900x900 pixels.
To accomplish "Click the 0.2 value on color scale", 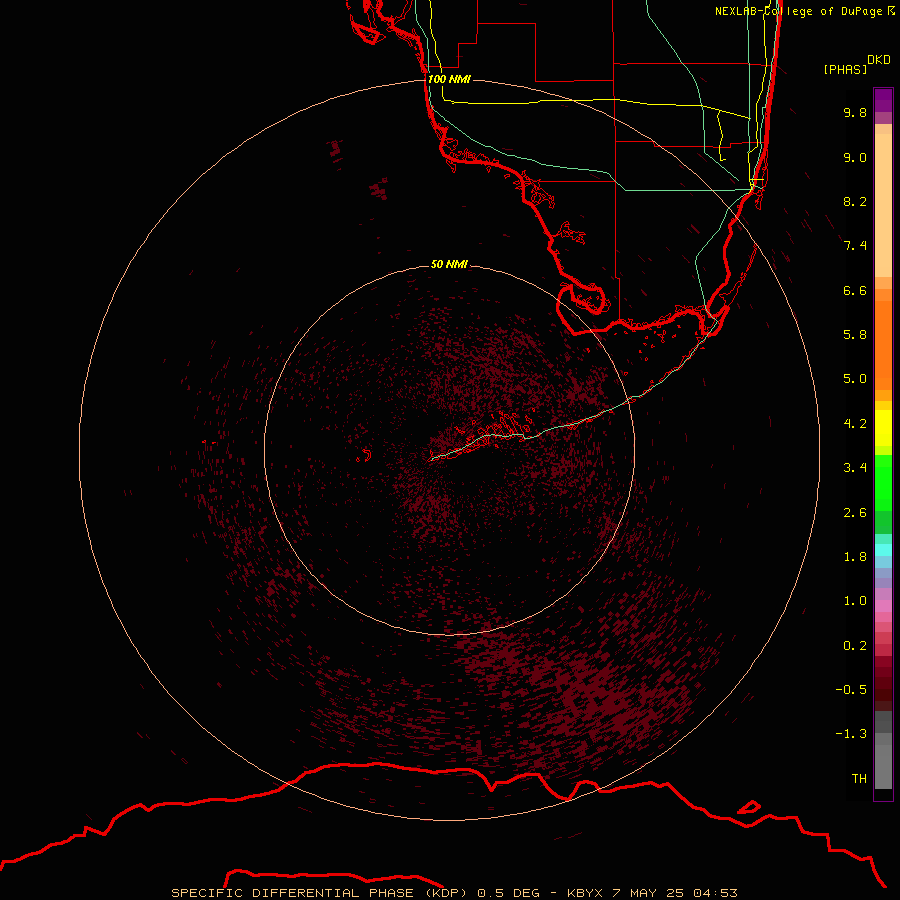I will tap(855, 646).
